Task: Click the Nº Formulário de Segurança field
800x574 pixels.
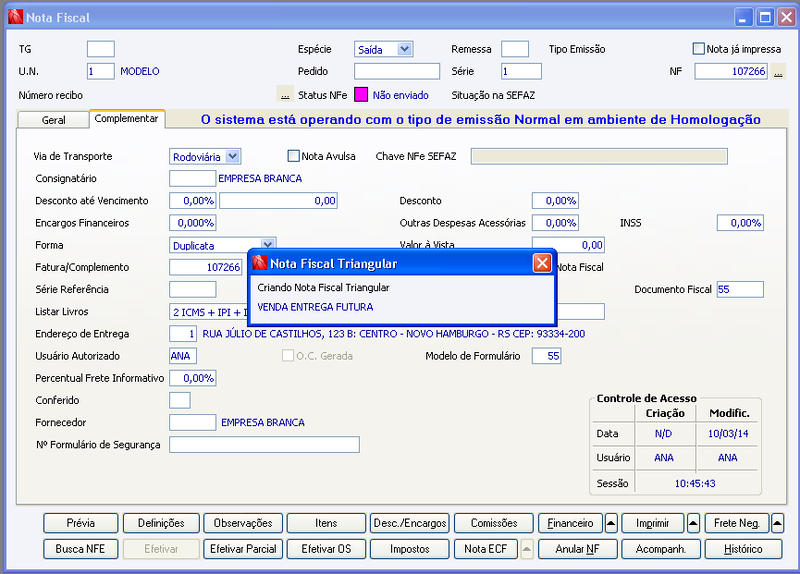Action: click(x=264, y=444)
